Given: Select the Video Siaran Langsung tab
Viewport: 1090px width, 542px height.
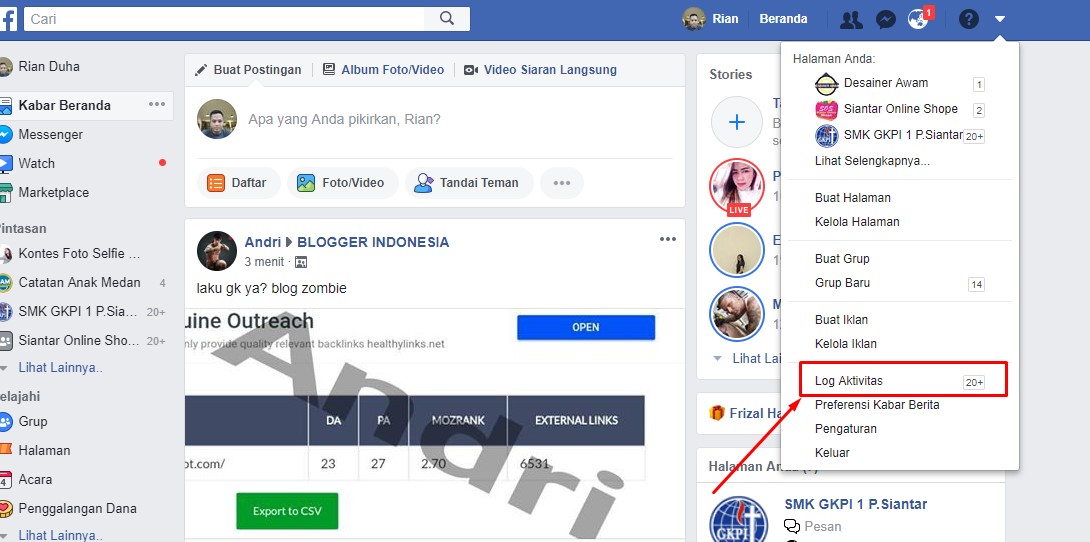Looking at the screenshot, I should pos(540,69).
